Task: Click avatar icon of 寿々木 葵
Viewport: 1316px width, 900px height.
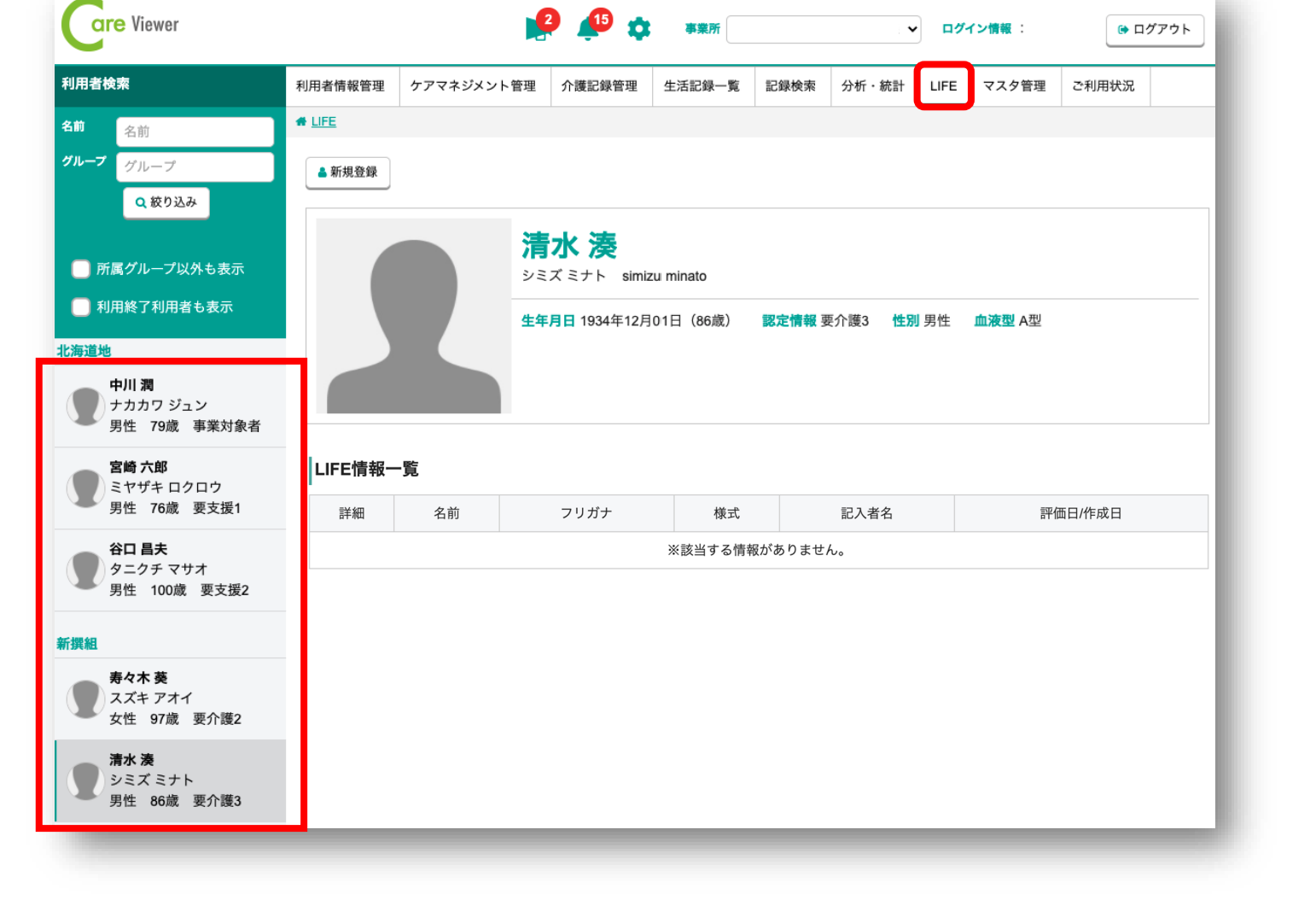Action: tap(85, 698)
